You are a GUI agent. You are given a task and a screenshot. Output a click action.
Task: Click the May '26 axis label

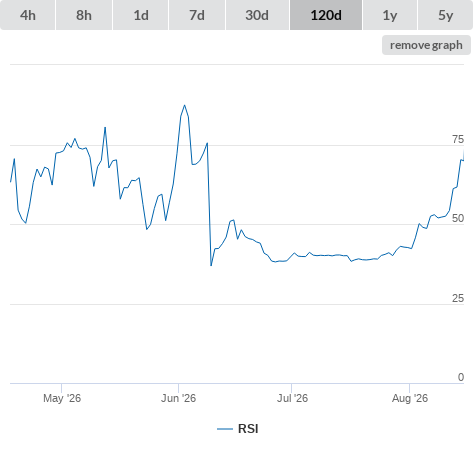click(x=62, y=398)
